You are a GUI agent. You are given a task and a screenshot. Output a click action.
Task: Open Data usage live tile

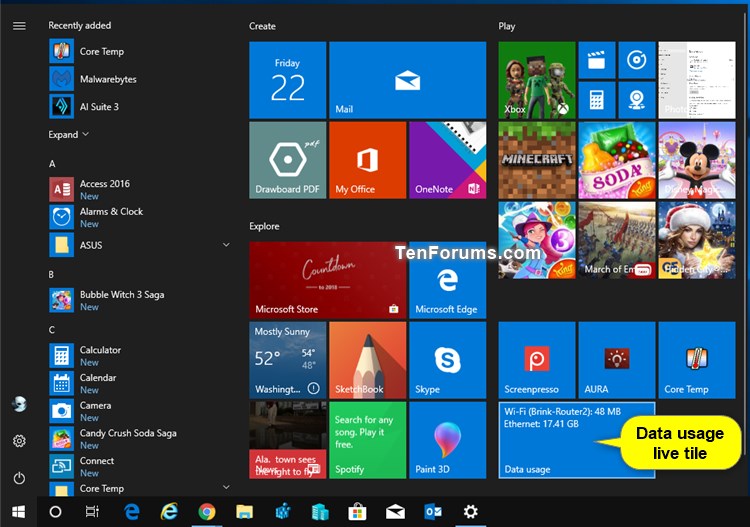[x=577, y=440]
